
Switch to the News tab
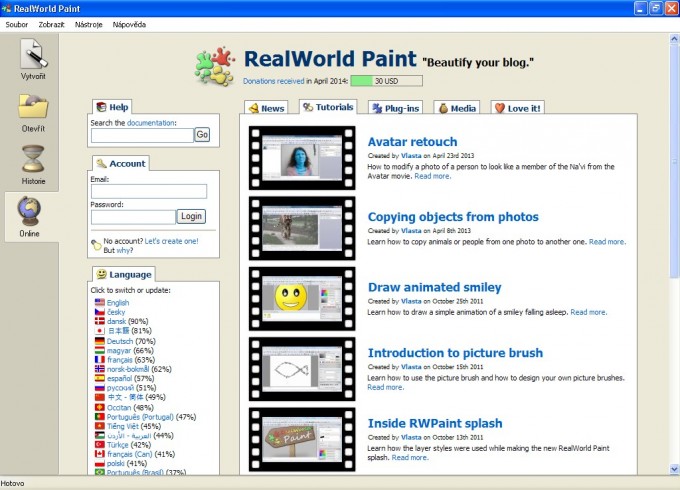coord(266,108)
